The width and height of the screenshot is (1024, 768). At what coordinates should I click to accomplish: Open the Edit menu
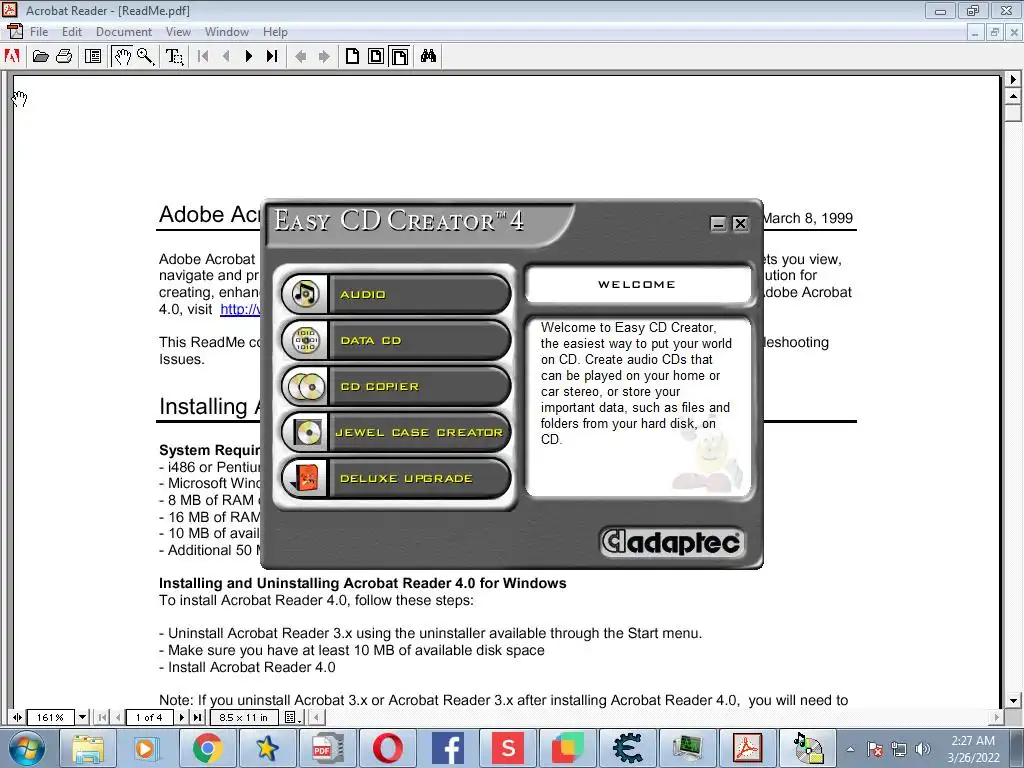[x=72, y=31]
